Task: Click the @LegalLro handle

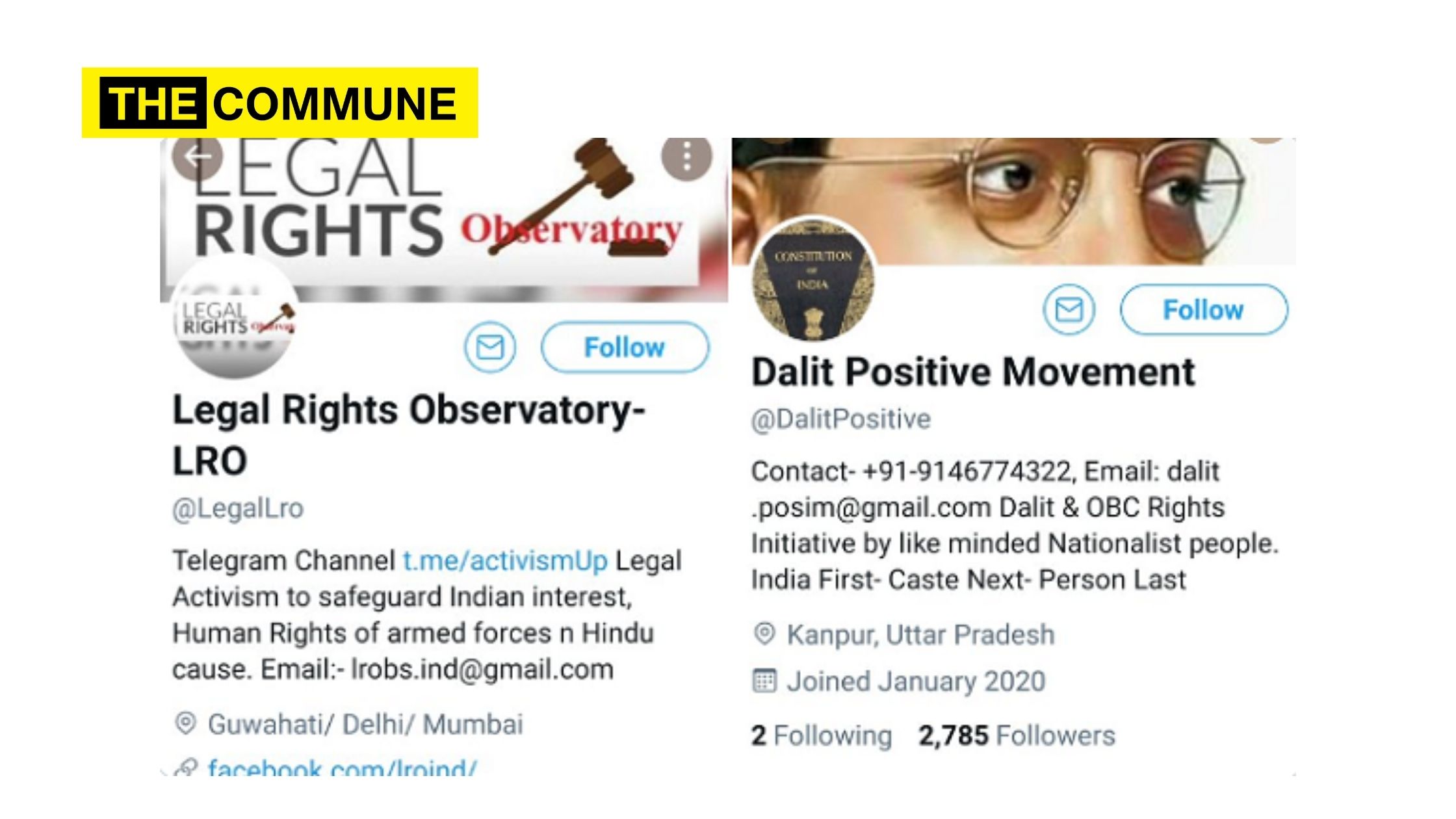Action: 238,508
